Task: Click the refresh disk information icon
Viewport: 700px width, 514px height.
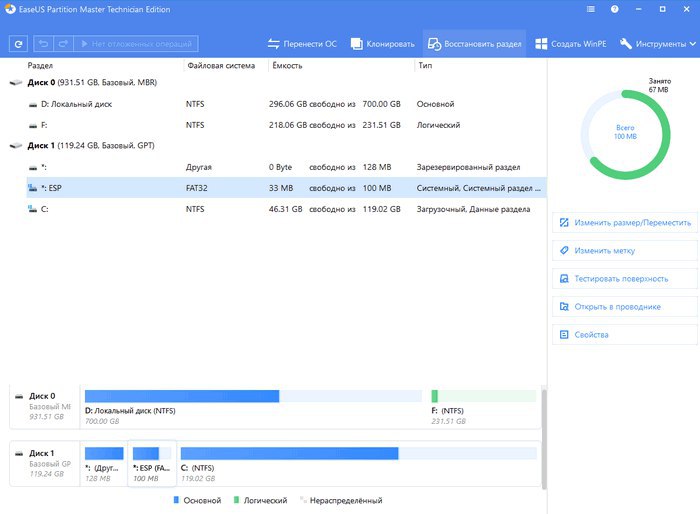Action: [18, 44]
